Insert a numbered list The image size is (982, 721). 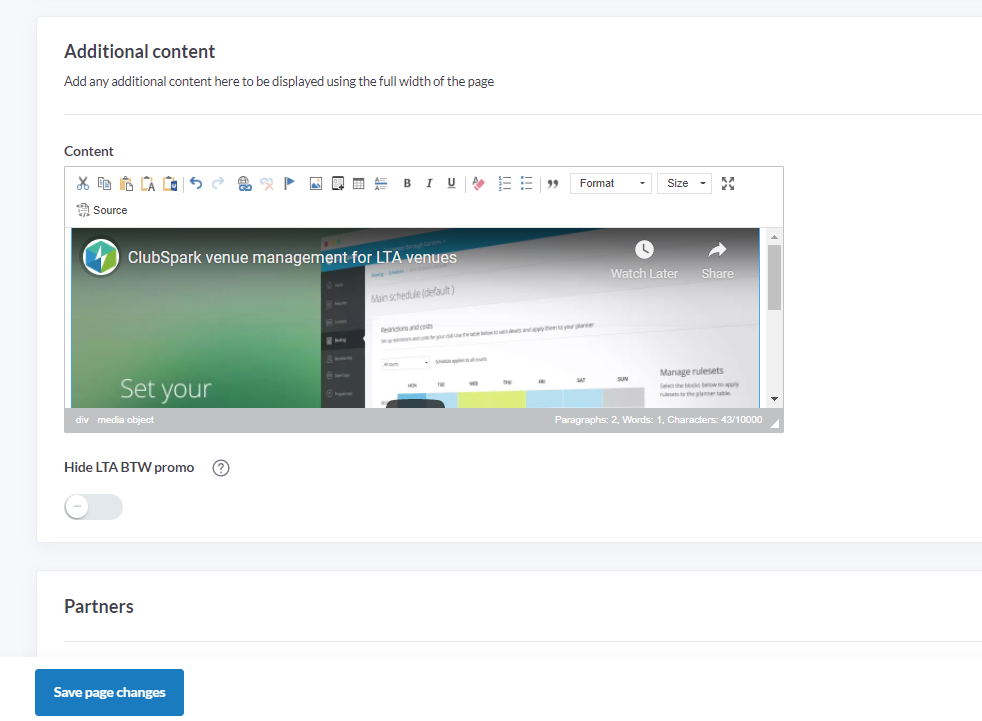pos(505,183)
